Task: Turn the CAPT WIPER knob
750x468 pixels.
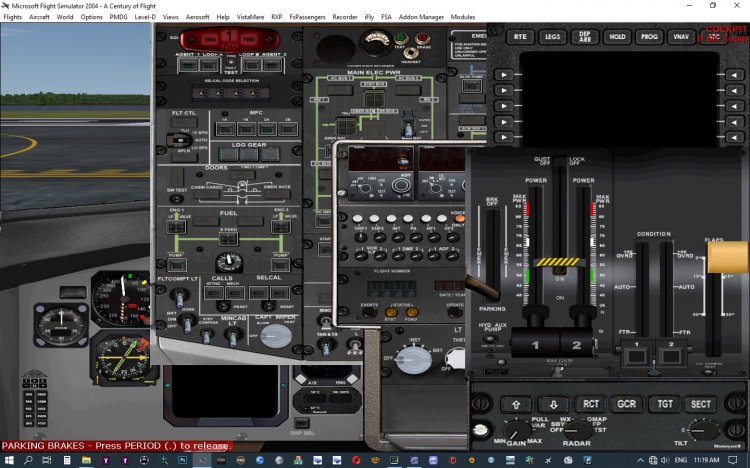Action: [276, 335]
